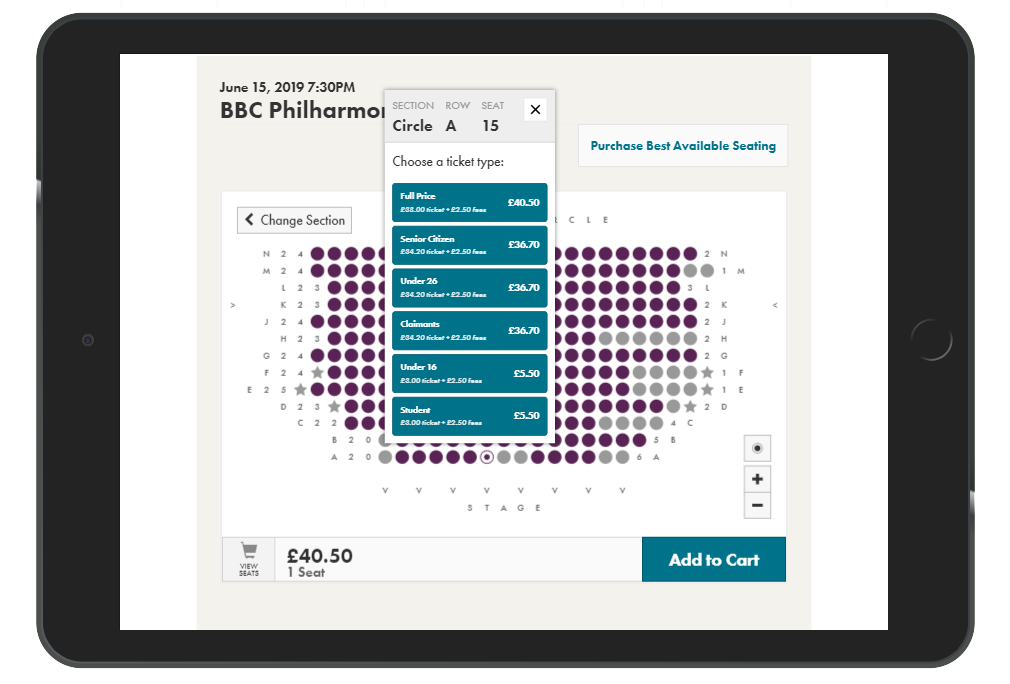Screen dimensions: 1010x684
Task: Select the Senior Citizen ticket type
Action: (469, 245)
